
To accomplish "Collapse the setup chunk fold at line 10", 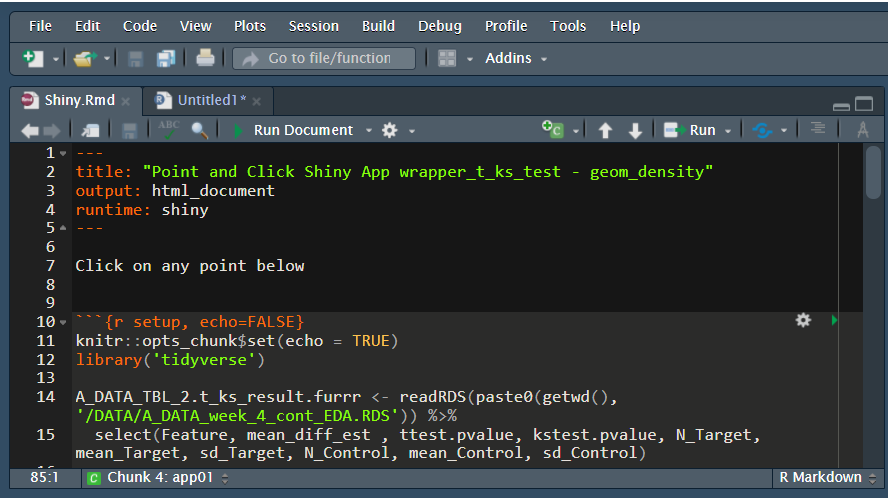I will [x=63, y=322].
